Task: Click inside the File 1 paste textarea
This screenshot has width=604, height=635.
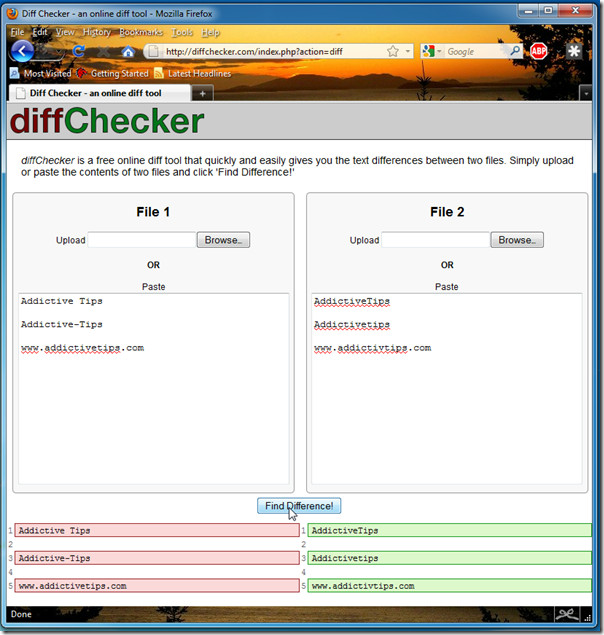Action: click(x=154, y=389)
